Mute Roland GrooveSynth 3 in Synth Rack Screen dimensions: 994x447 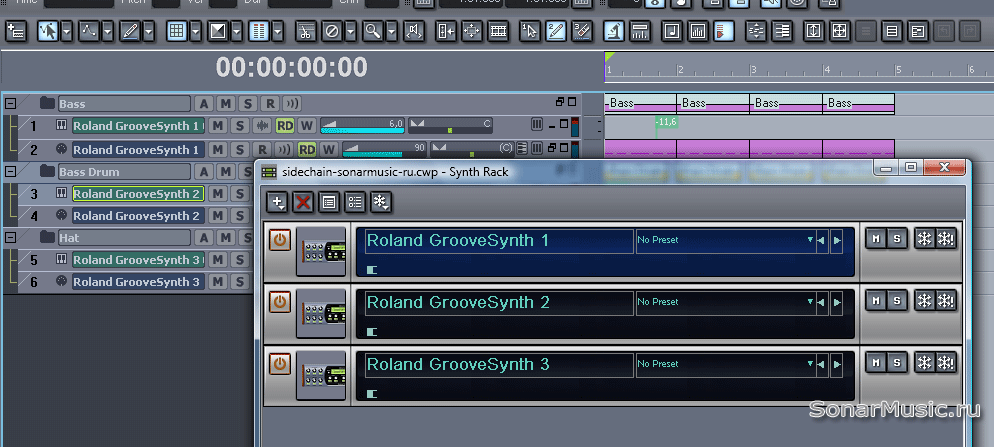[876, 362]
